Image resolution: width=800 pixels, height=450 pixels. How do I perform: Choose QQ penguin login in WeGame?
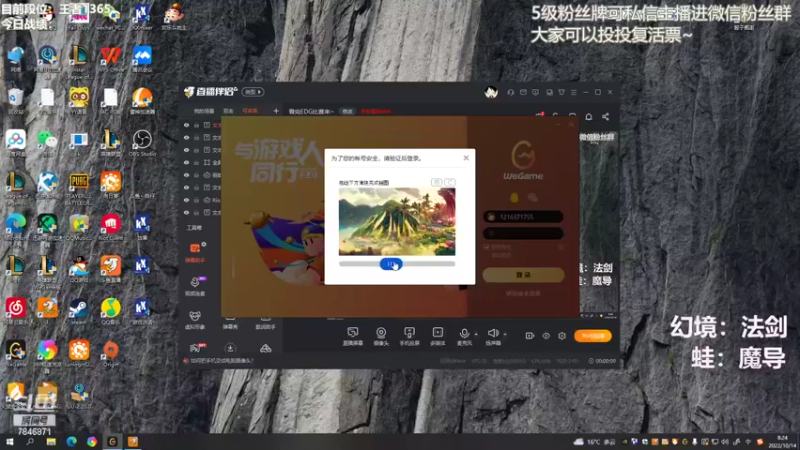click(x=514, y=197)
